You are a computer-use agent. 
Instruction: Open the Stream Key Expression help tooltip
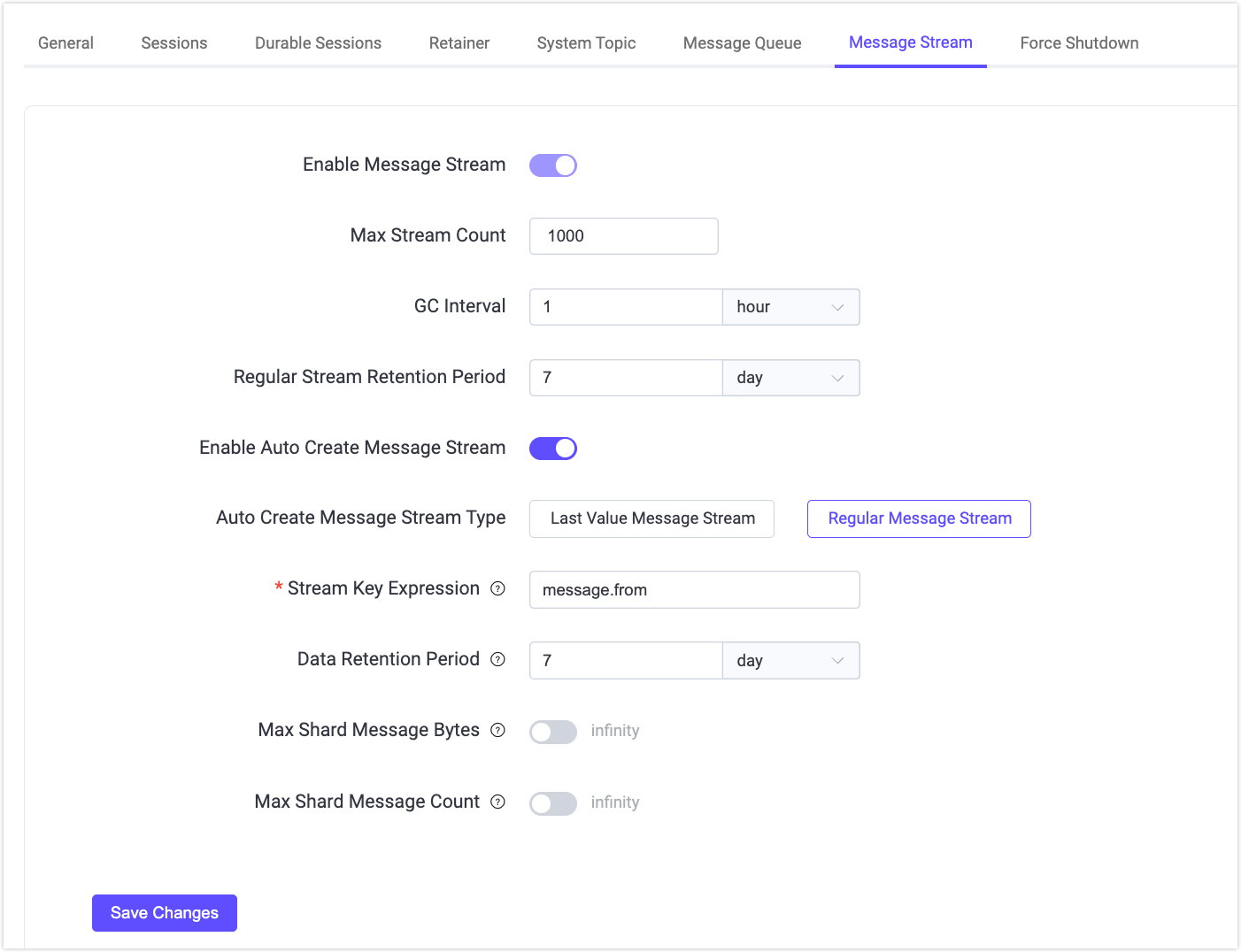coord(498,588)
